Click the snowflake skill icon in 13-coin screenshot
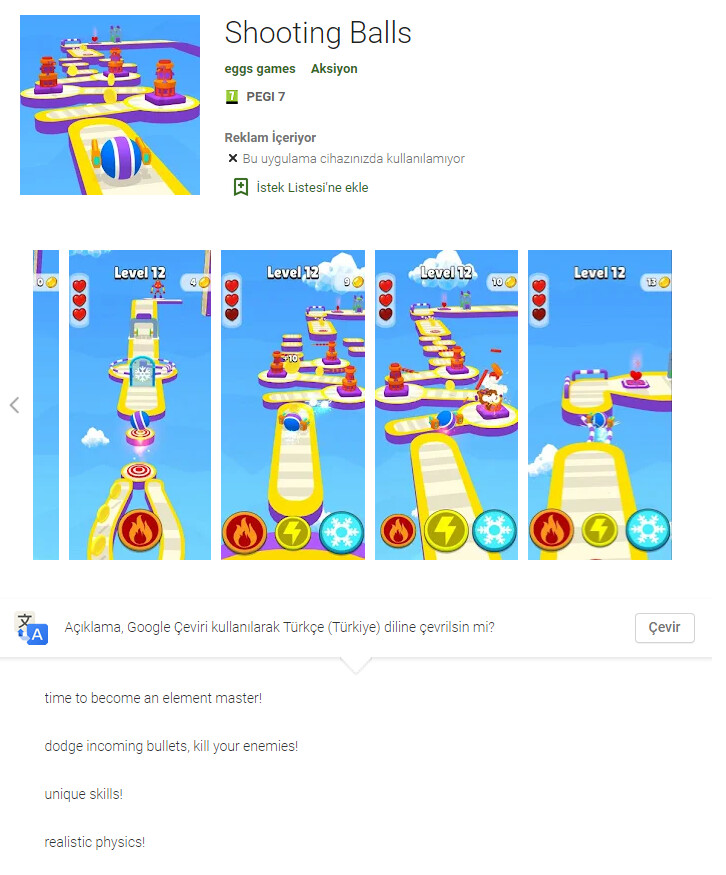 click(x=648, y=530)
